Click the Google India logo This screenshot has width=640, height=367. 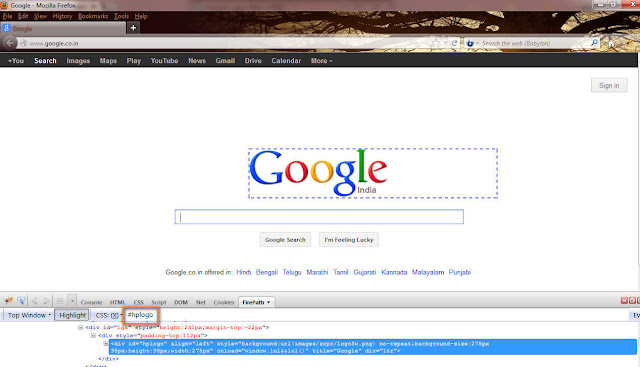pos(318,172)
